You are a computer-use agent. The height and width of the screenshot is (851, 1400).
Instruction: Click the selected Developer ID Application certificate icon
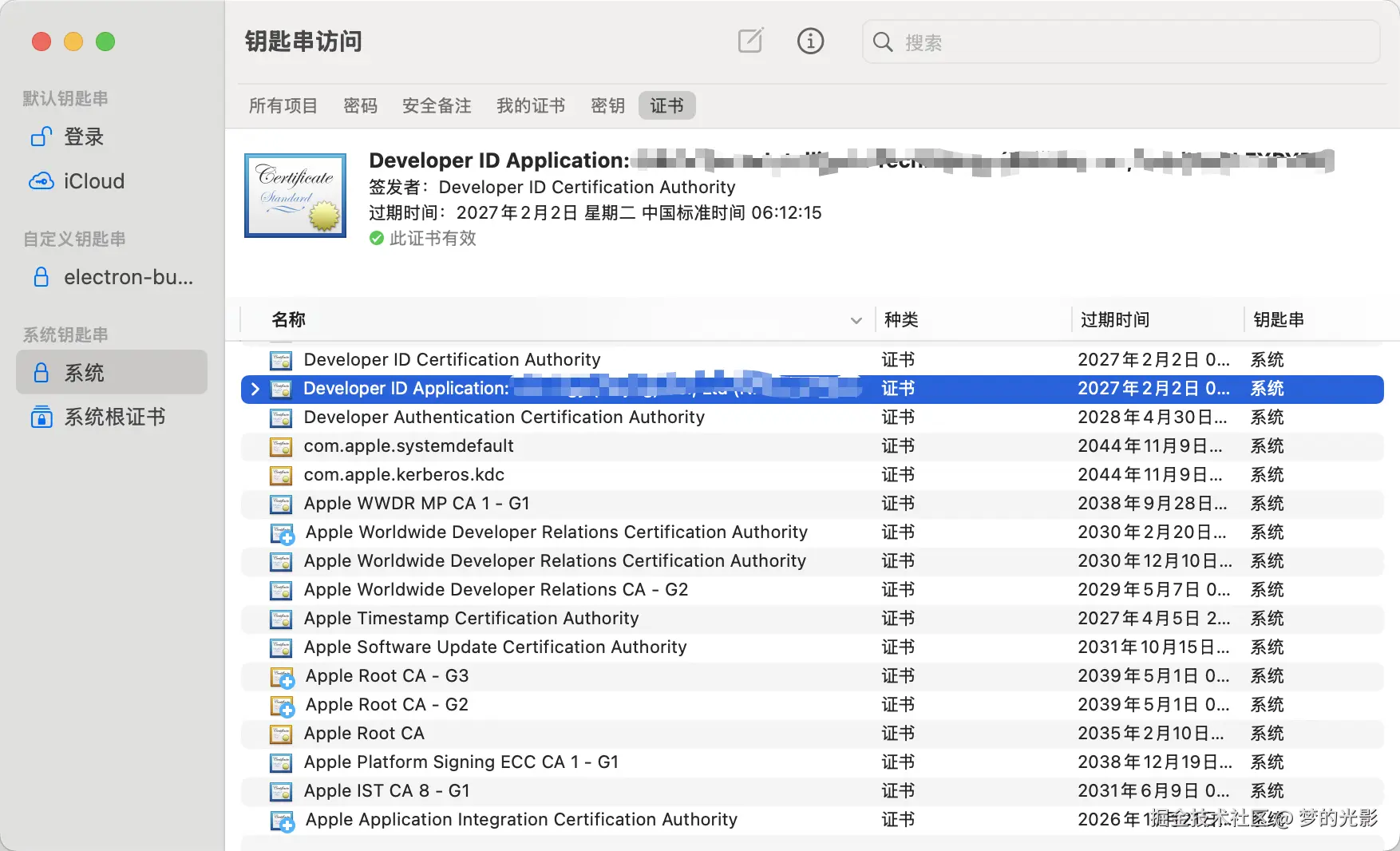[x=281, y=389]
